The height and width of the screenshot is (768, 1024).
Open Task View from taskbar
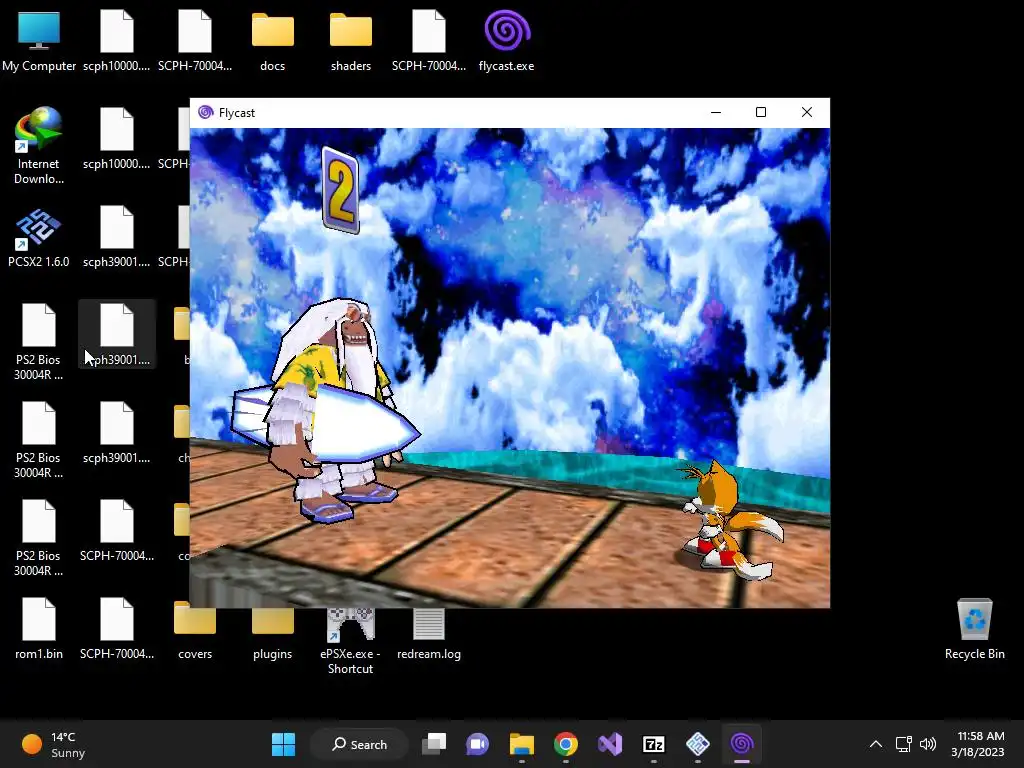coord(434,744)
